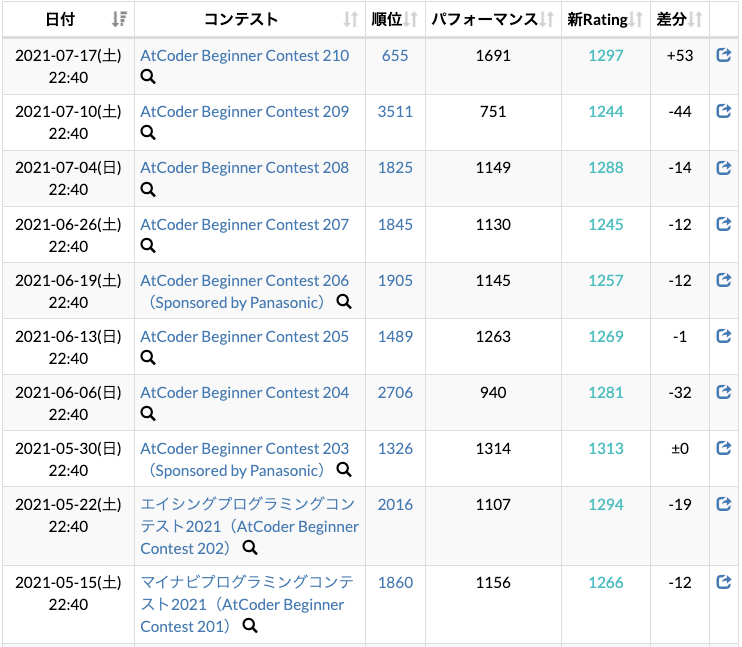Open search icon for Beginner Contest 205
Image resolution: width=742 pixels, height=647 pixels.
pos(148,357)
